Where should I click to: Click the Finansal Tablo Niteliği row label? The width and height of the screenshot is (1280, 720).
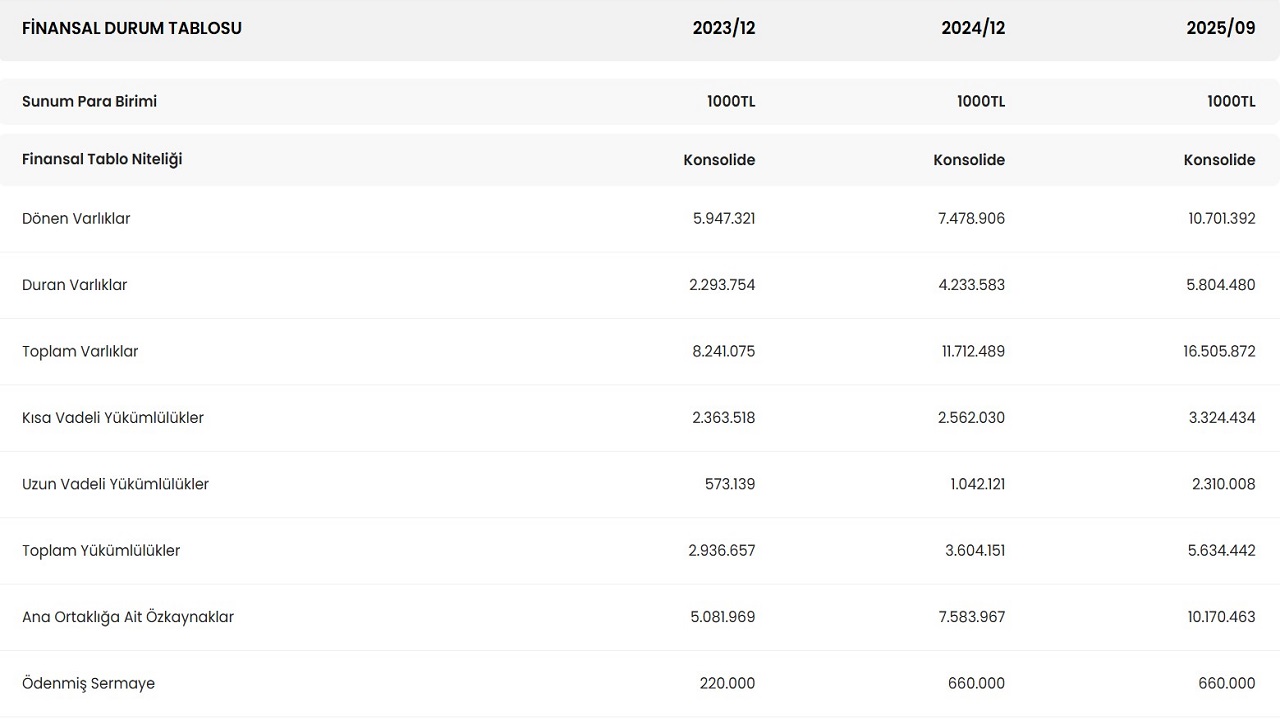(102, 159)
